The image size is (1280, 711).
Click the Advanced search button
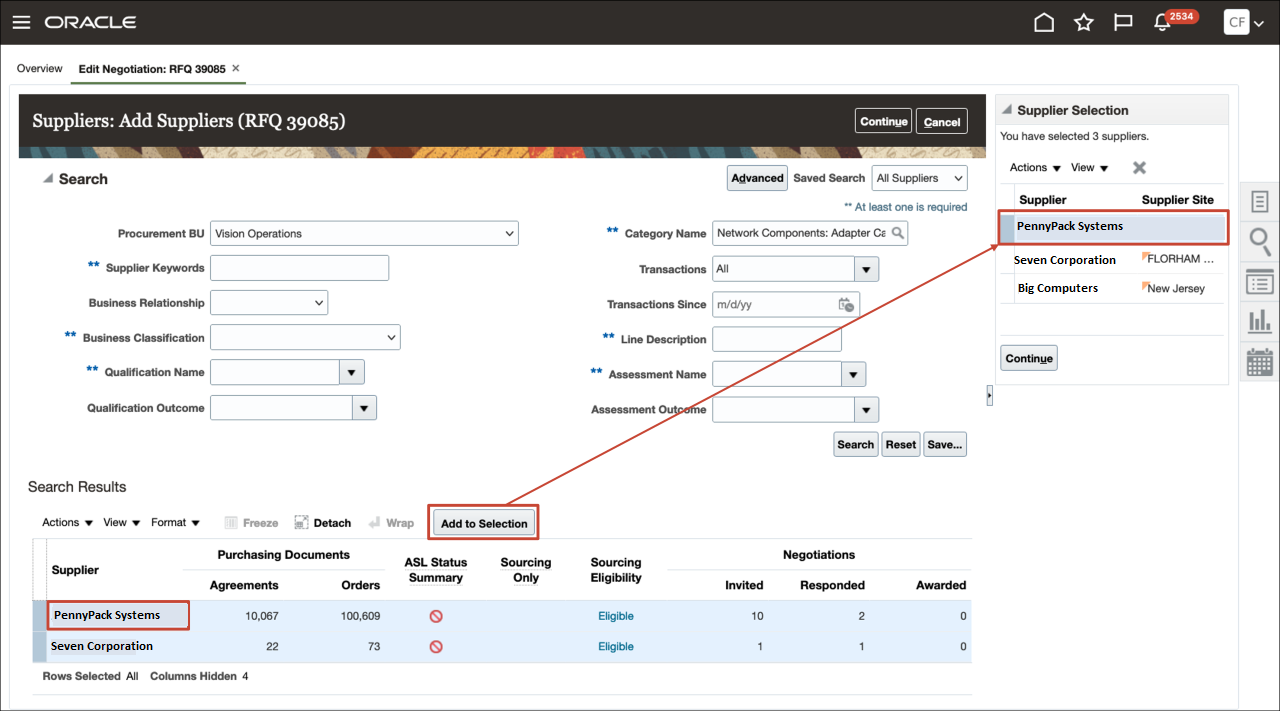click(757, 178)
